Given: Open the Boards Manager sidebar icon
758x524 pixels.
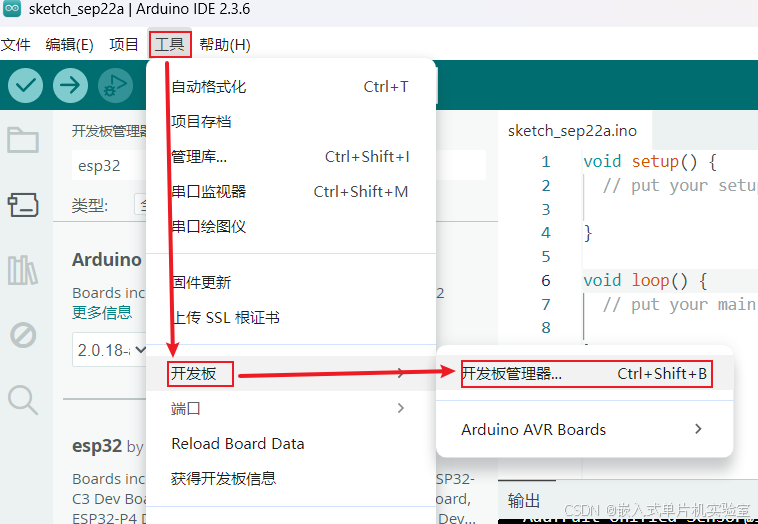Looking at the screenshot, I should [23, 205].
